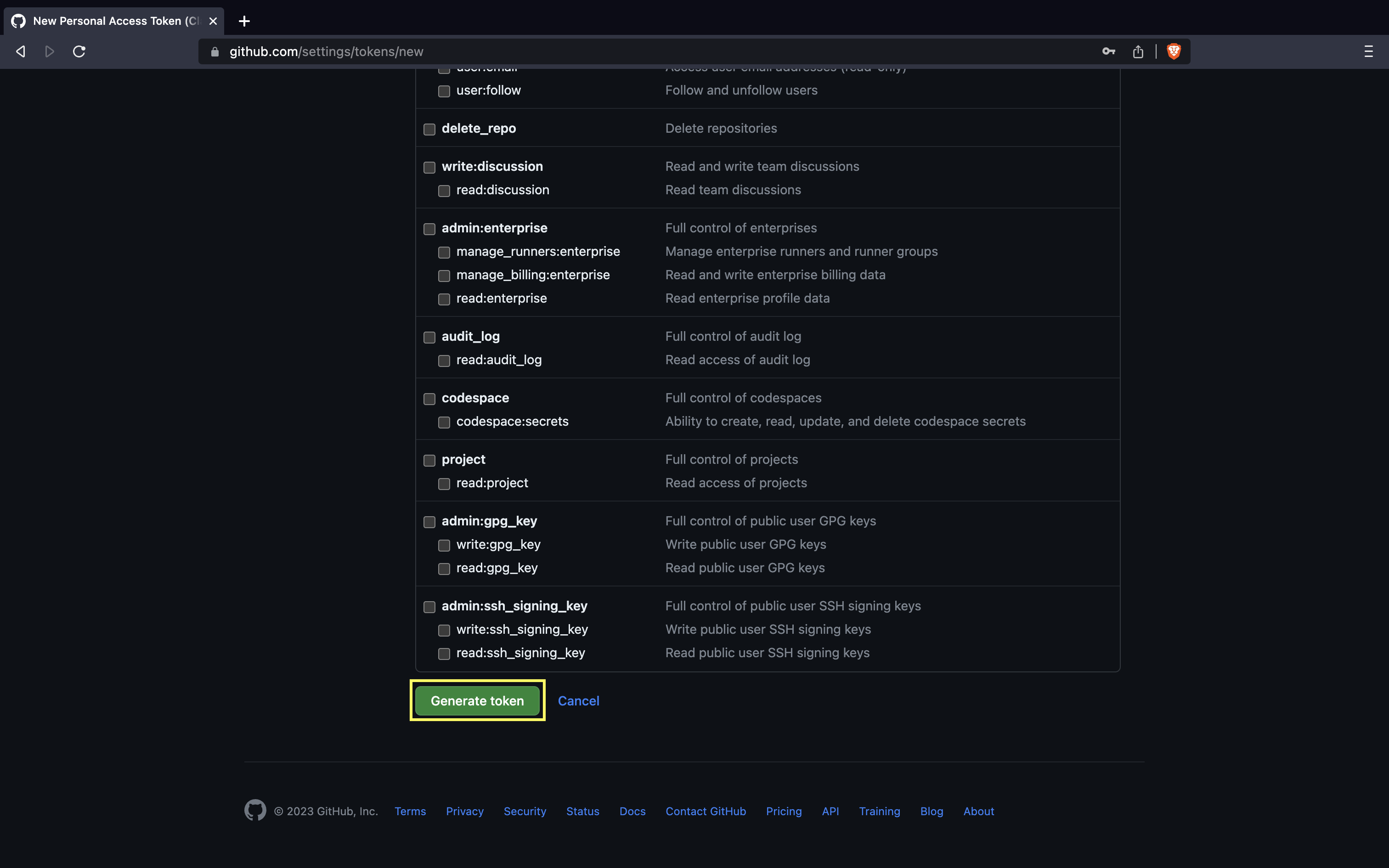Viewport: 1389px width, 868px height.
Task: Enable read:gpg_key scope
Action: pos(444,569)
